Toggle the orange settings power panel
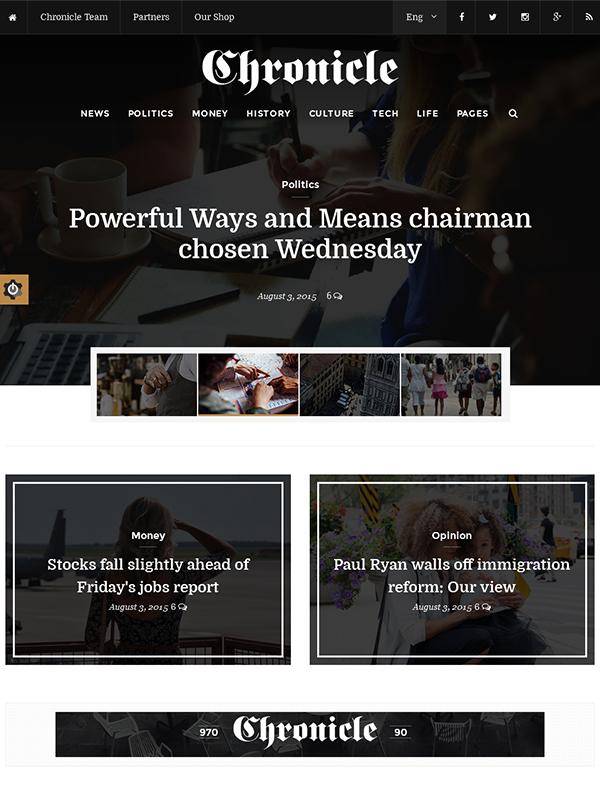The width and height of the screenshot is (600, 800). click(14, 289)
